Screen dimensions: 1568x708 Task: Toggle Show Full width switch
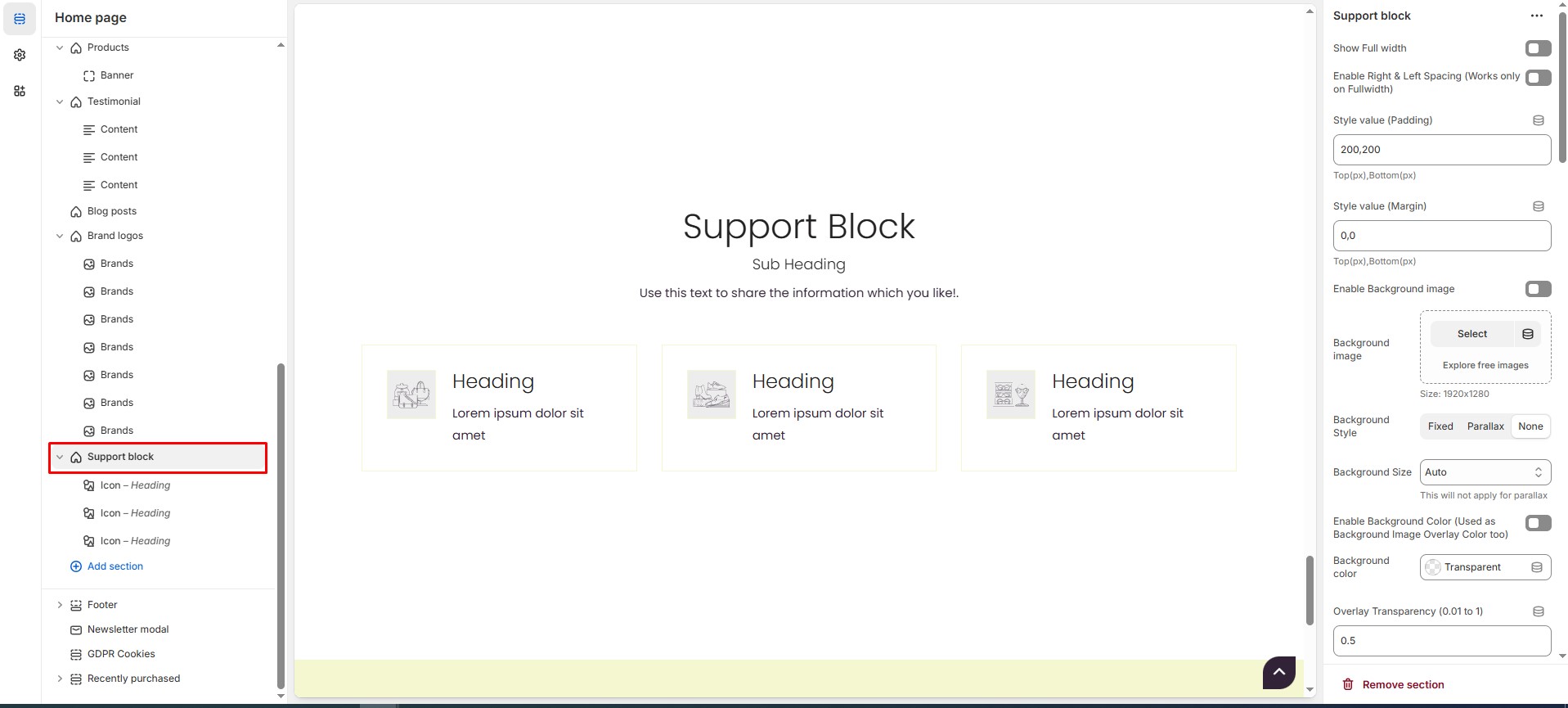coord(1538,48)
